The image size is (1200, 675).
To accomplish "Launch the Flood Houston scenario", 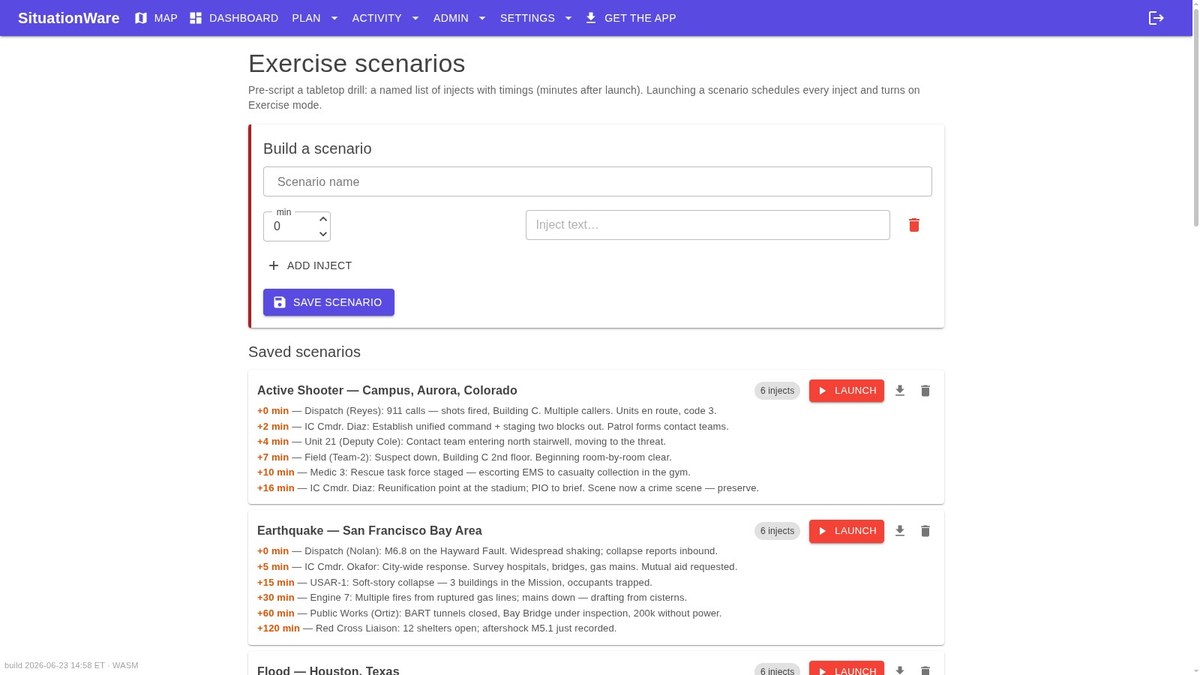I will 846,669.
